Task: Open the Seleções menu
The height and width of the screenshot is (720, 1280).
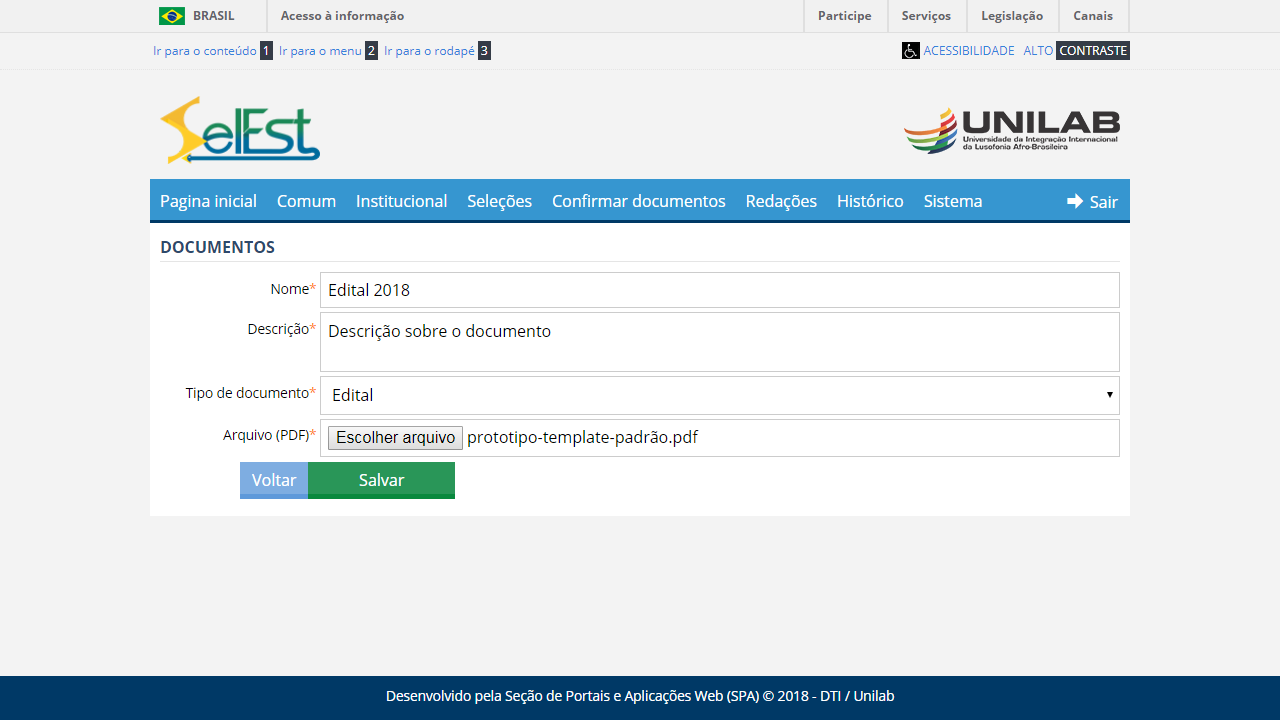Action: point(499,201)
